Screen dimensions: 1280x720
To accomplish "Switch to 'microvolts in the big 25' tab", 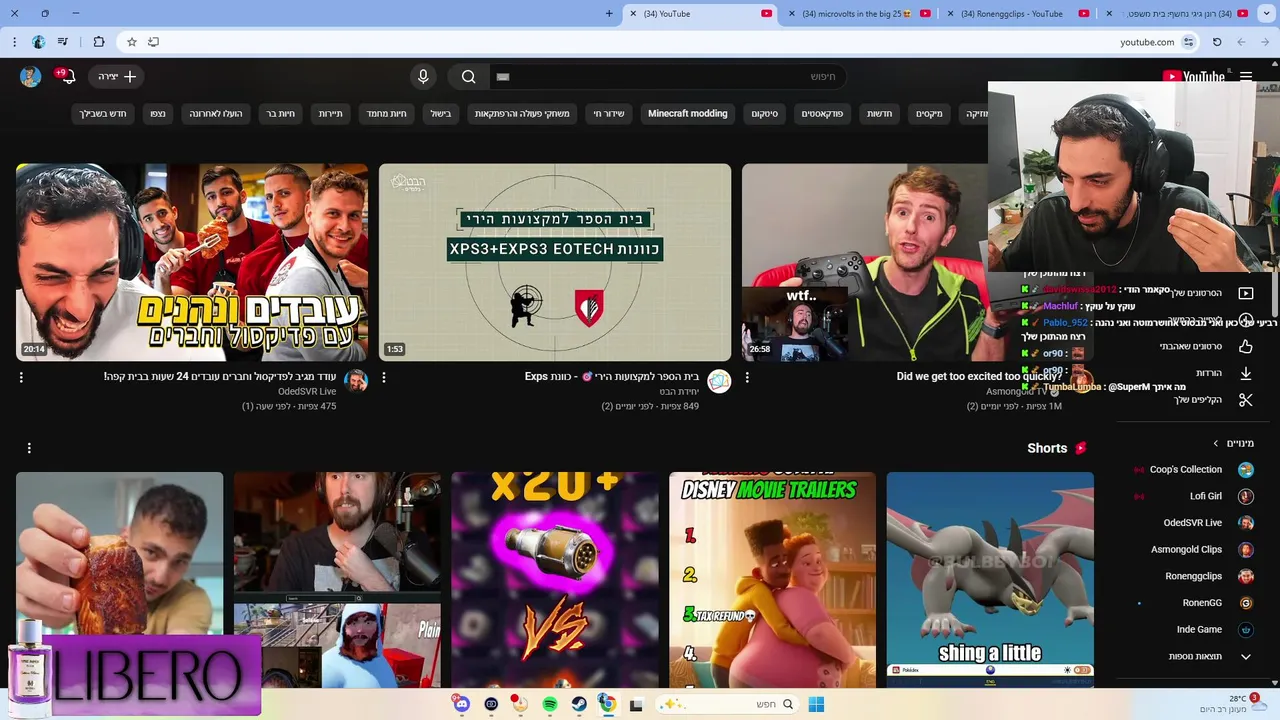I will [x=858, y=14].
